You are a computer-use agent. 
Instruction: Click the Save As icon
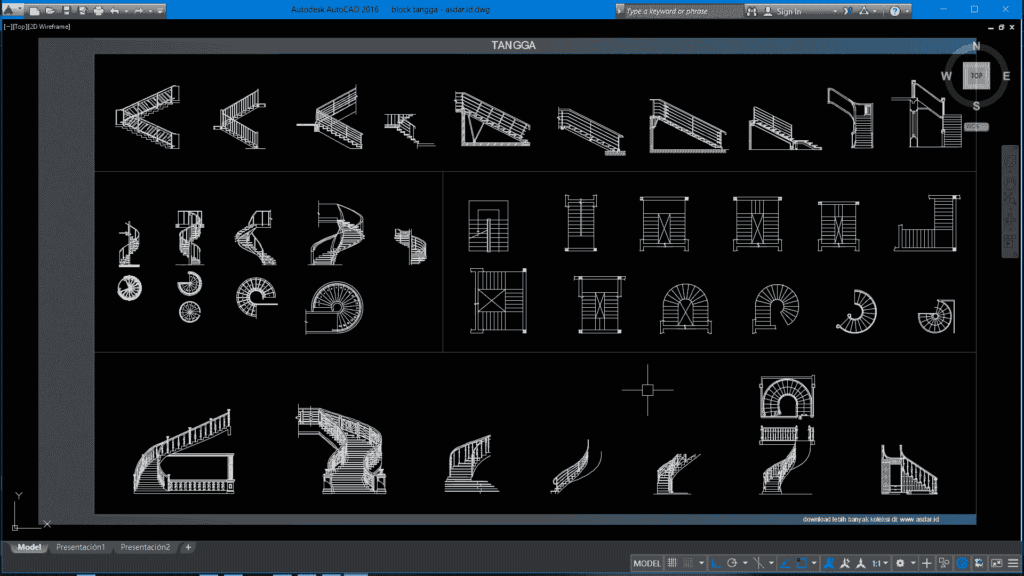tap(82, 11)
